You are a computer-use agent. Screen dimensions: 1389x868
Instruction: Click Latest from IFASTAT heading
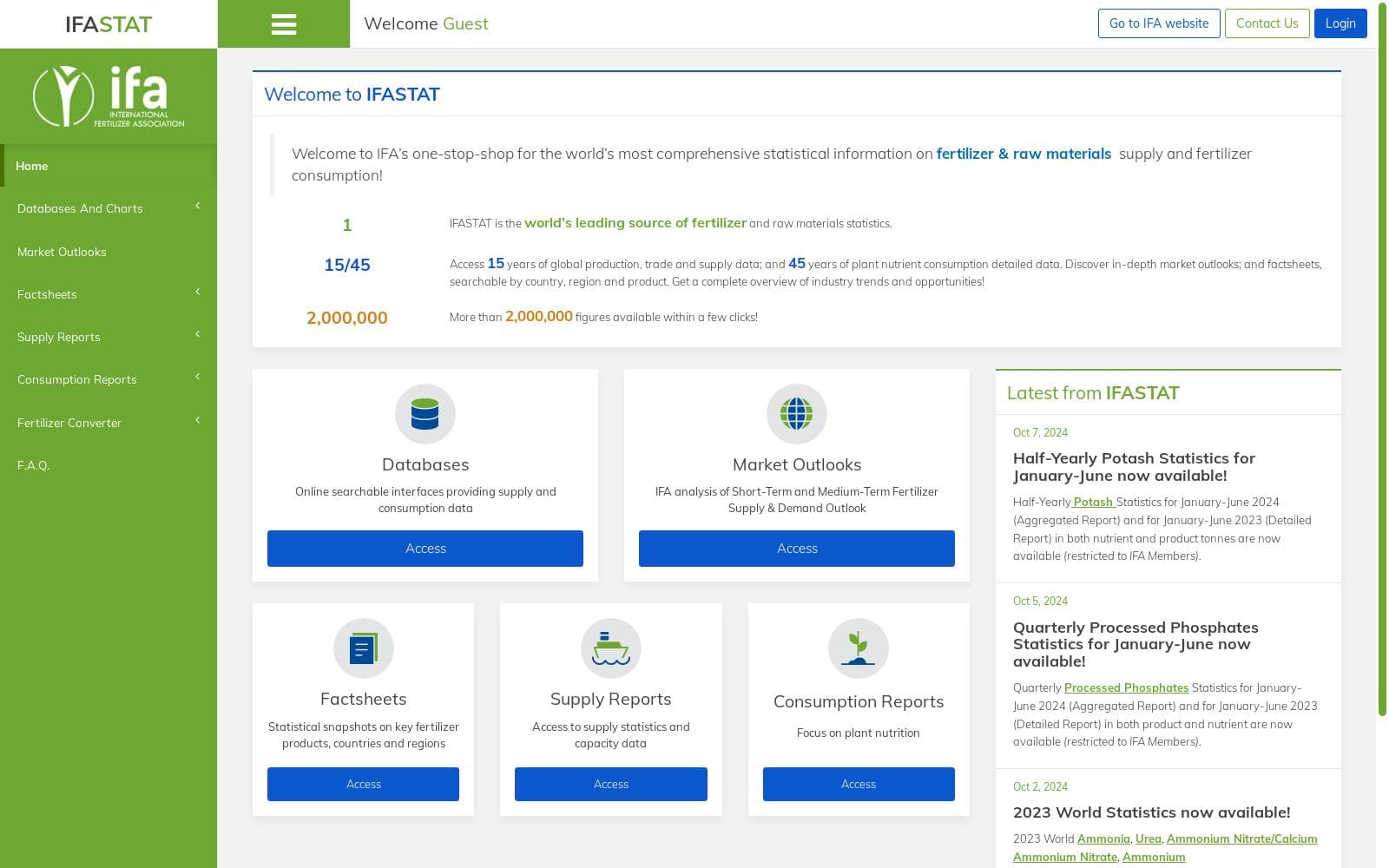tap(1093, 392)
